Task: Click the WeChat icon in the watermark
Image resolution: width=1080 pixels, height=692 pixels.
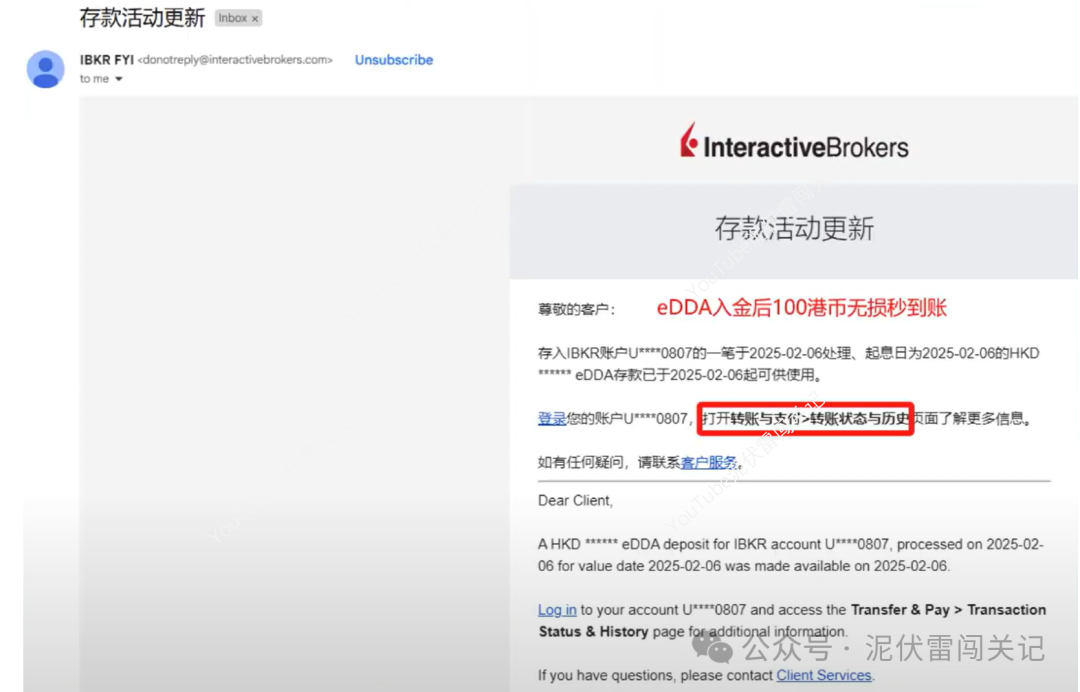Action: (712, 650)
